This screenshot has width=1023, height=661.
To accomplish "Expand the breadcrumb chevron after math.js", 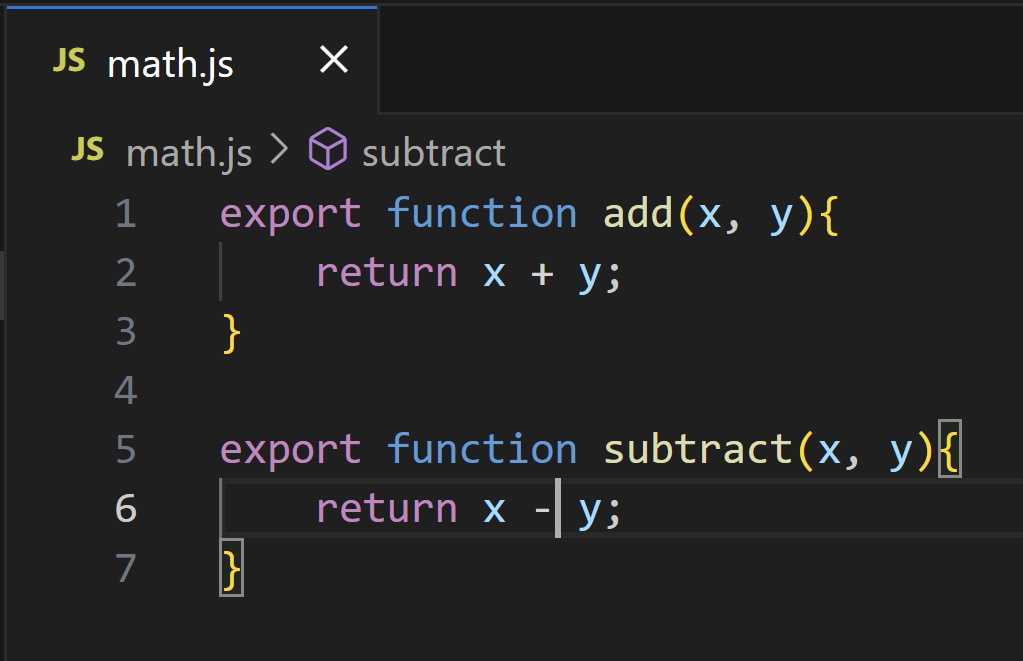I will coord(279,149).
